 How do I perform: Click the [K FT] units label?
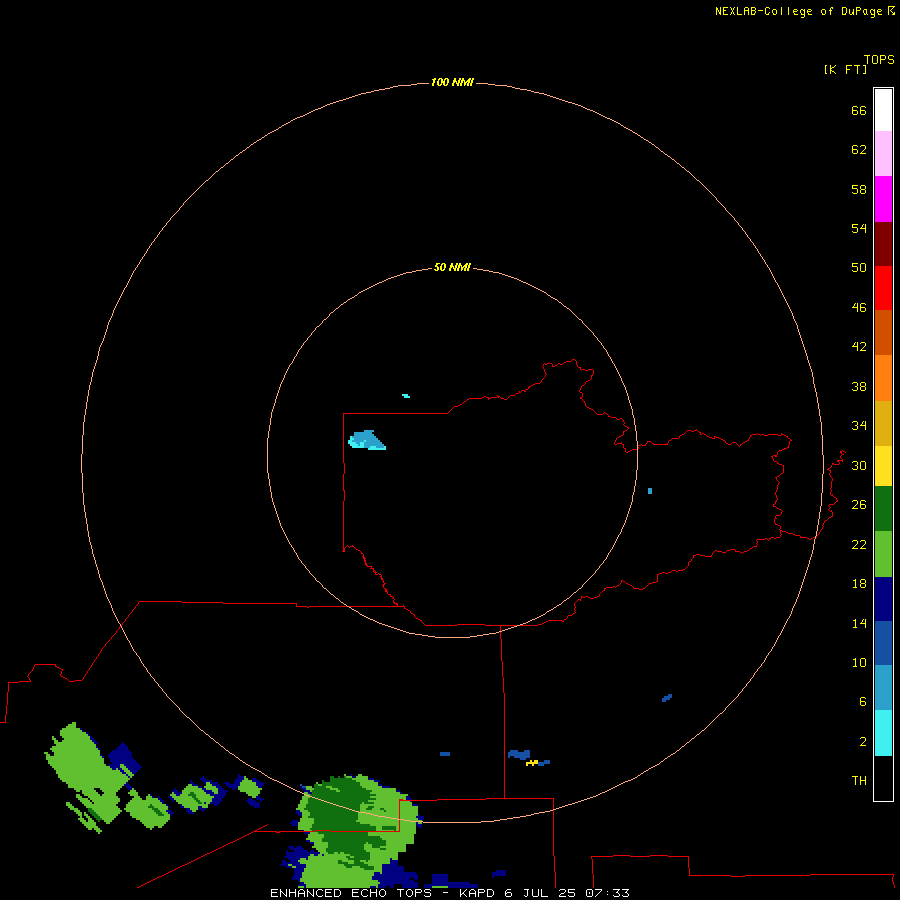(x=845, y=69)
